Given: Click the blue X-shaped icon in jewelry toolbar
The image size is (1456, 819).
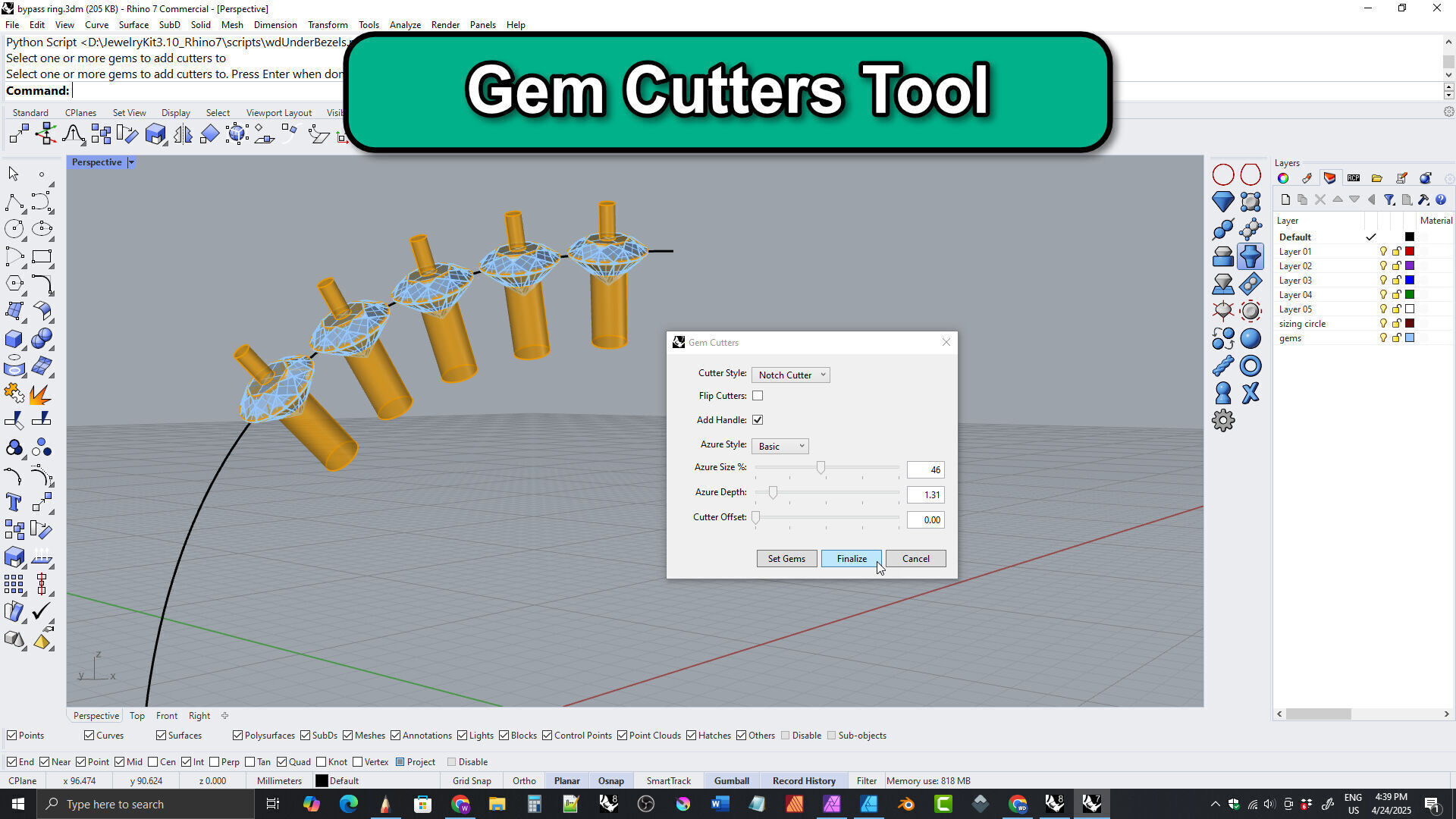Looking at the screenshot, I should 1250,393.
